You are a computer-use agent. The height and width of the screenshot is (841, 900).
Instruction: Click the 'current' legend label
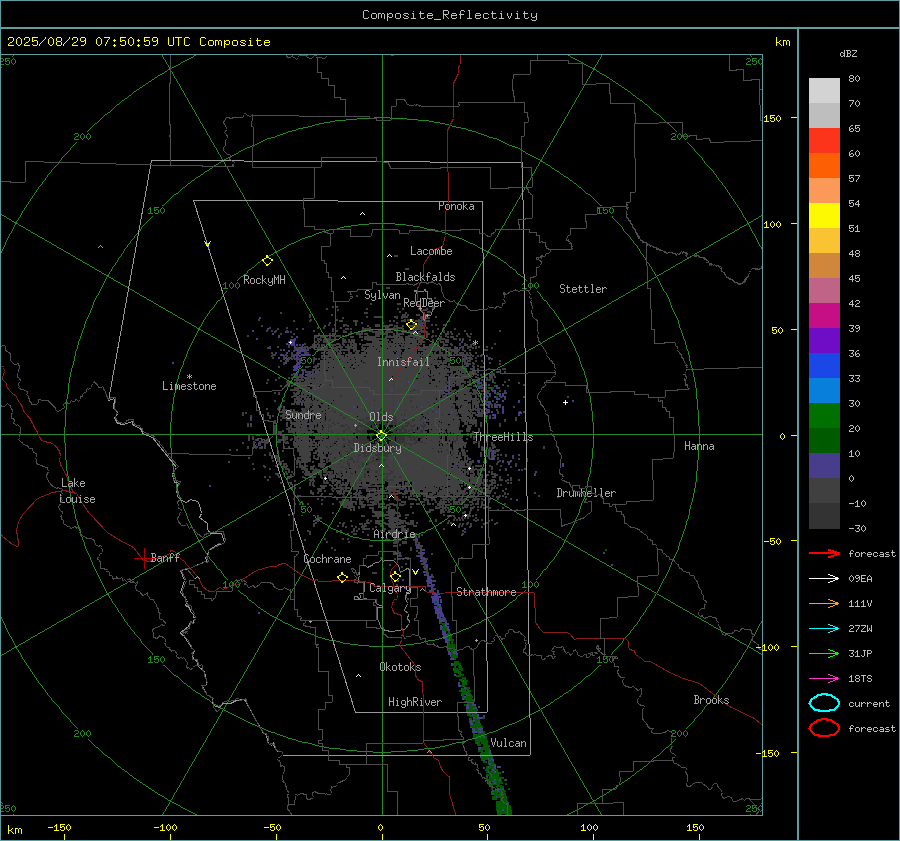869,704
